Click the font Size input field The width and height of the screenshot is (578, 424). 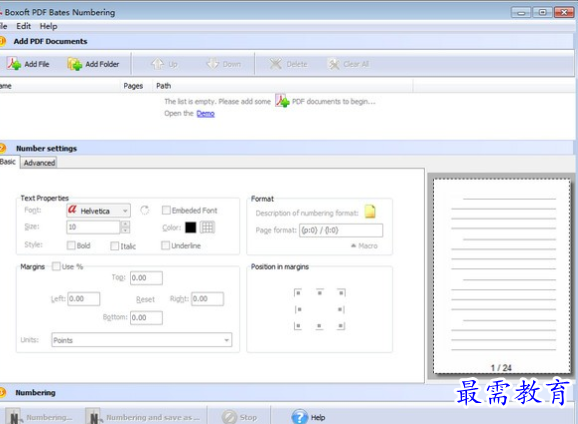[x=93, y=227]
